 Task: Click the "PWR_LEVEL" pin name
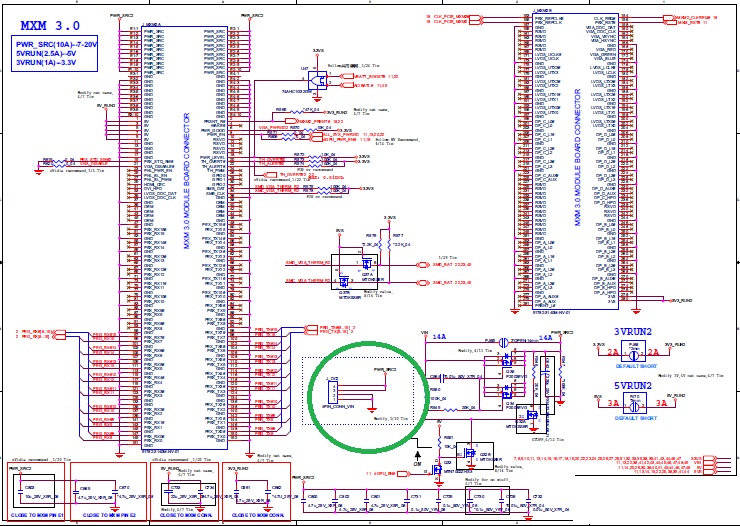pos(213,158)
